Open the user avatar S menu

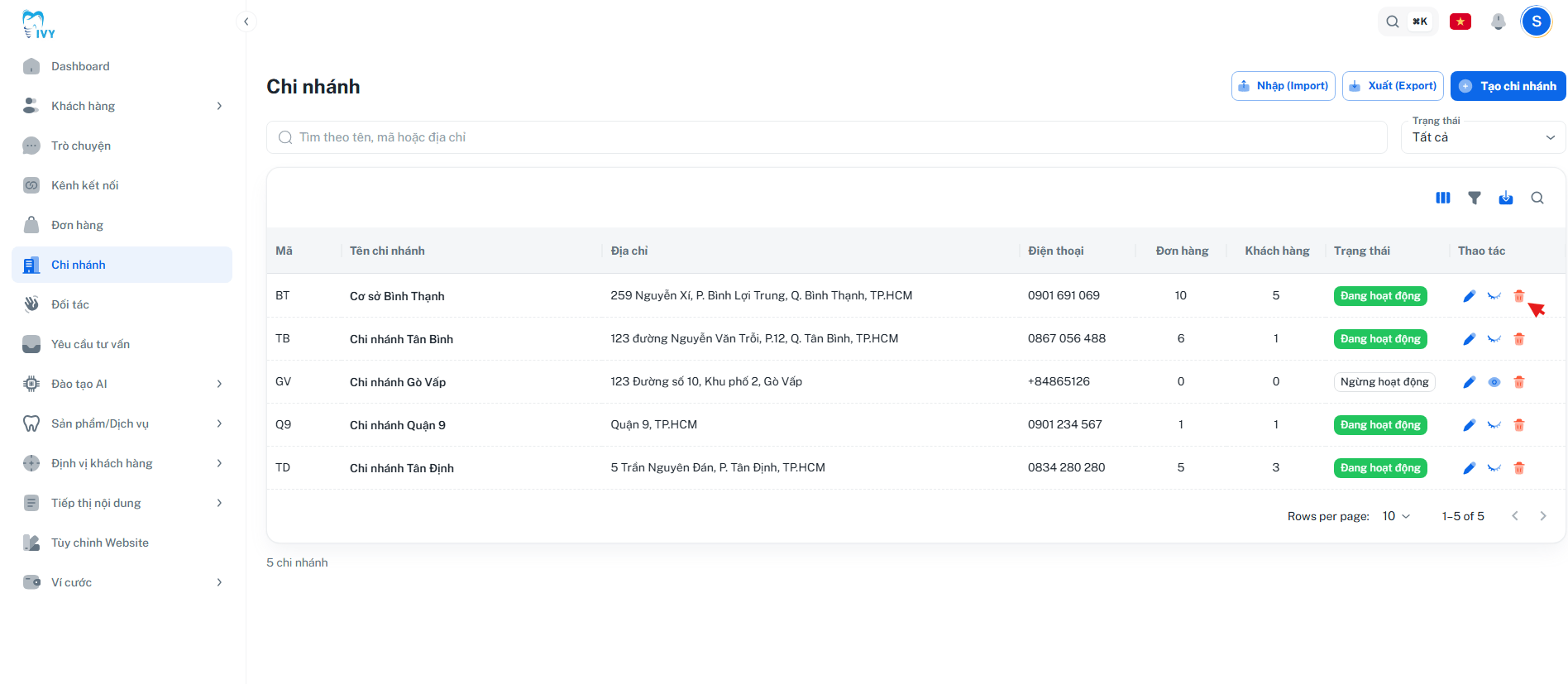click(x=1537, y=22)
